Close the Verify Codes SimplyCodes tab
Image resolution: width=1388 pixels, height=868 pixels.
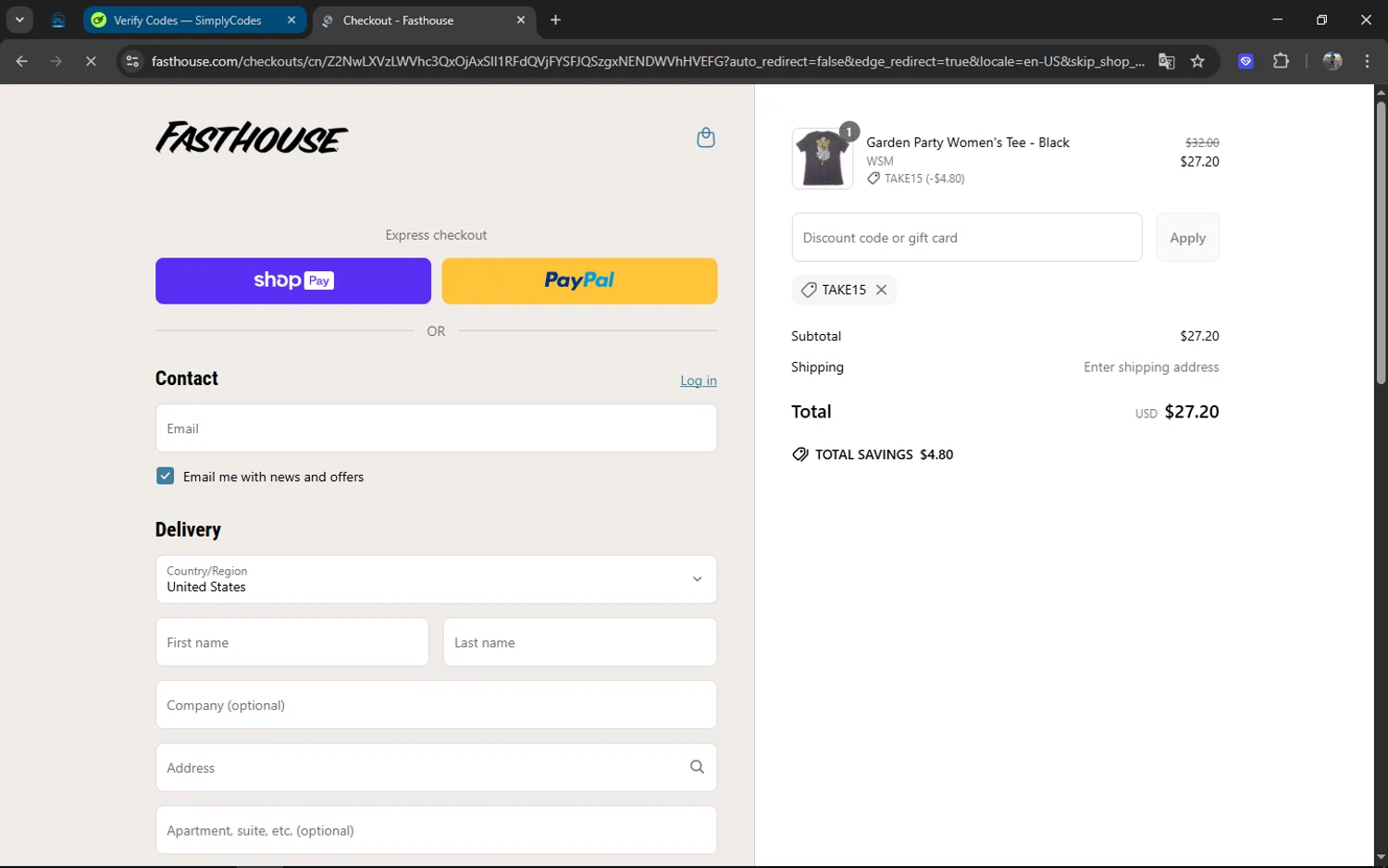(x=291, y=20)
